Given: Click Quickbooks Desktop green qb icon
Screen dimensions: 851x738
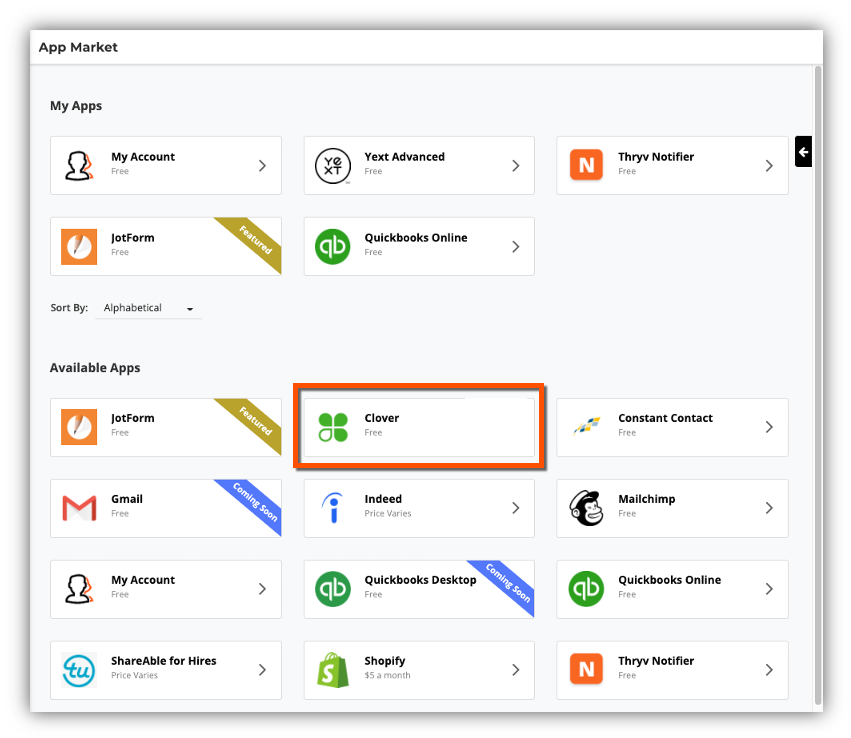Looking at the screenshot, I should point(333,589).
